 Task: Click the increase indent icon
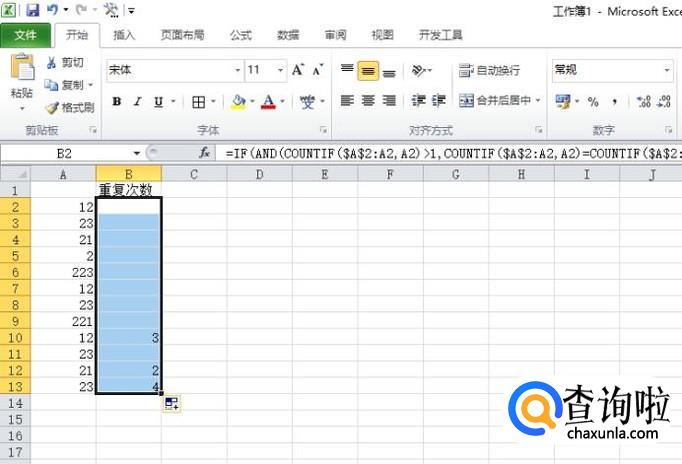pyautogui.click(x=438, y=101)
